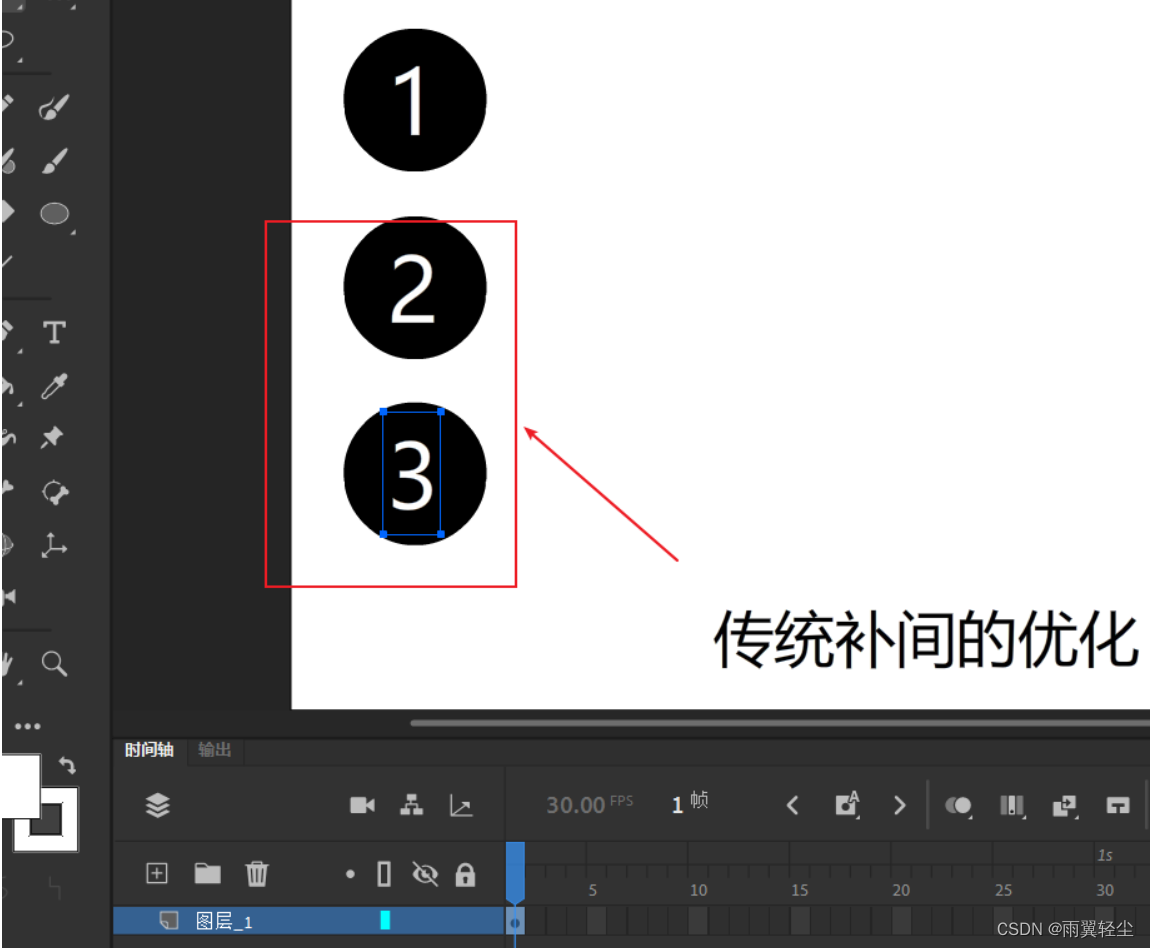This screenshot has height=948, width=1150.
Task: Toggle outline view for all layers
Action: (382, 874)
